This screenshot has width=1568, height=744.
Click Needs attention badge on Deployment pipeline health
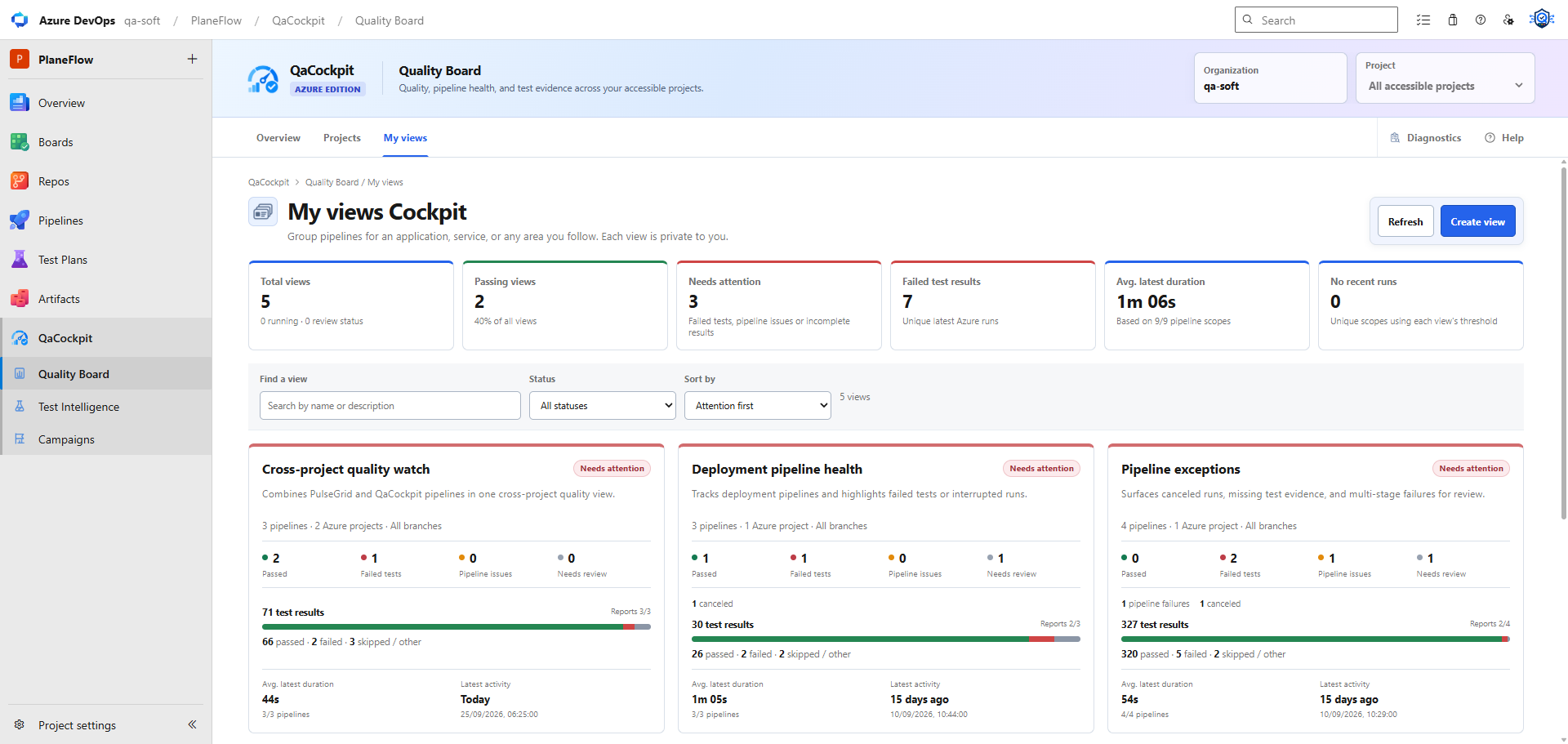point(1041,469)
